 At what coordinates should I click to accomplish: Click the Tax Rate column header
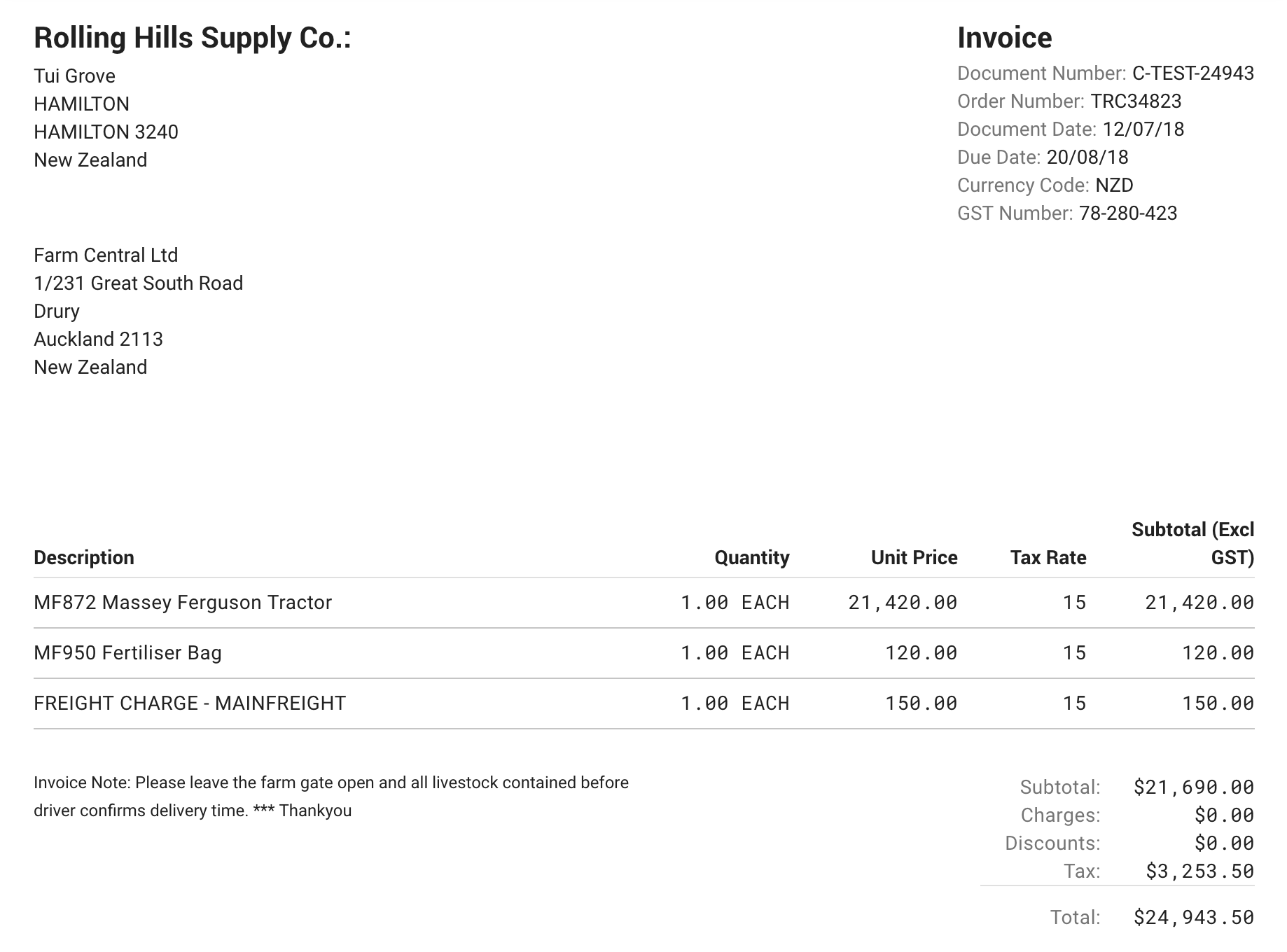[x=1048, y=558]
